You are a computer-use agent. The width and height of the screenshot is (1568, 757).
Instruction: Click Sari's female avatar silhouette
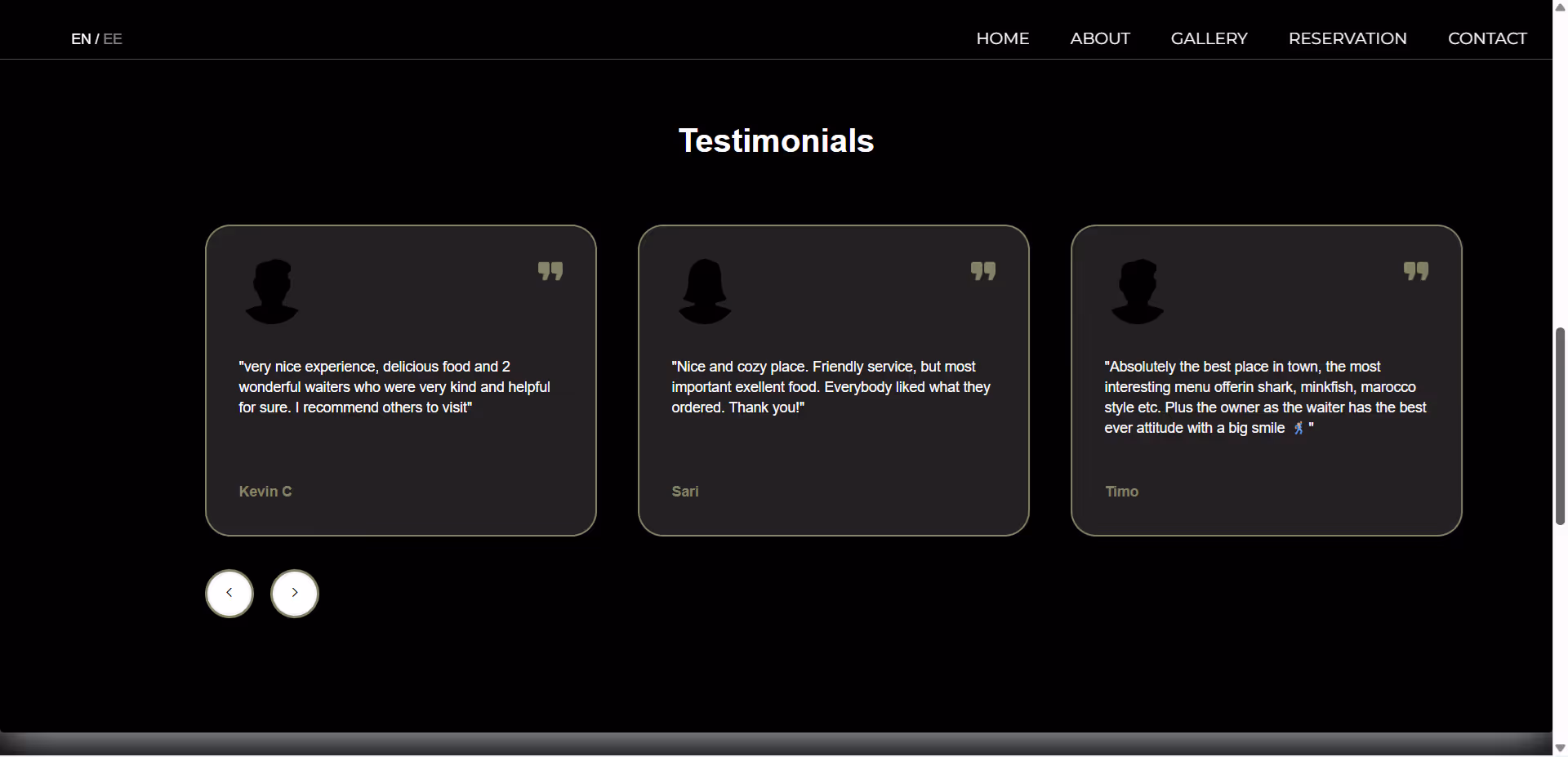click(705, 292)
